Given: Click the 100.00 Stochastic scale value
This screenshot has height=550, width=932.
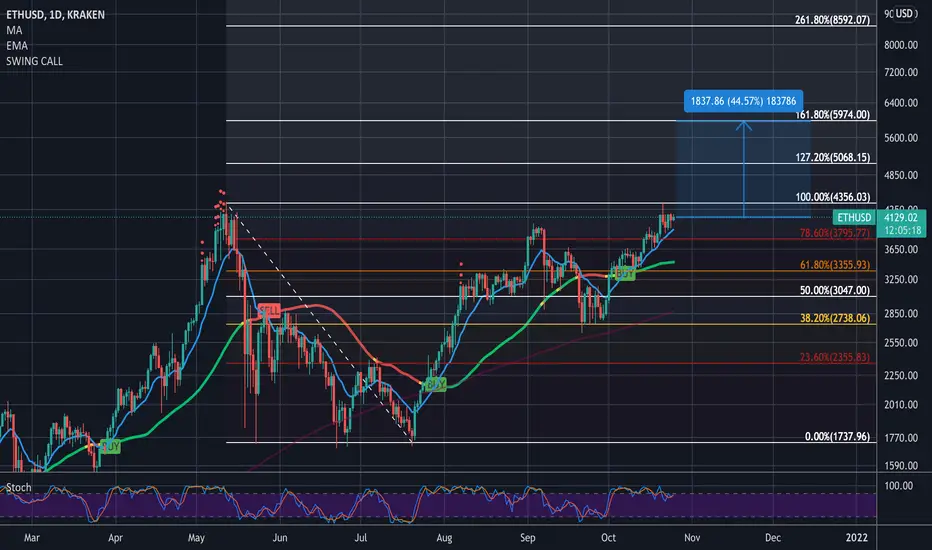Looking at the screenshot, I should [899, 485].
